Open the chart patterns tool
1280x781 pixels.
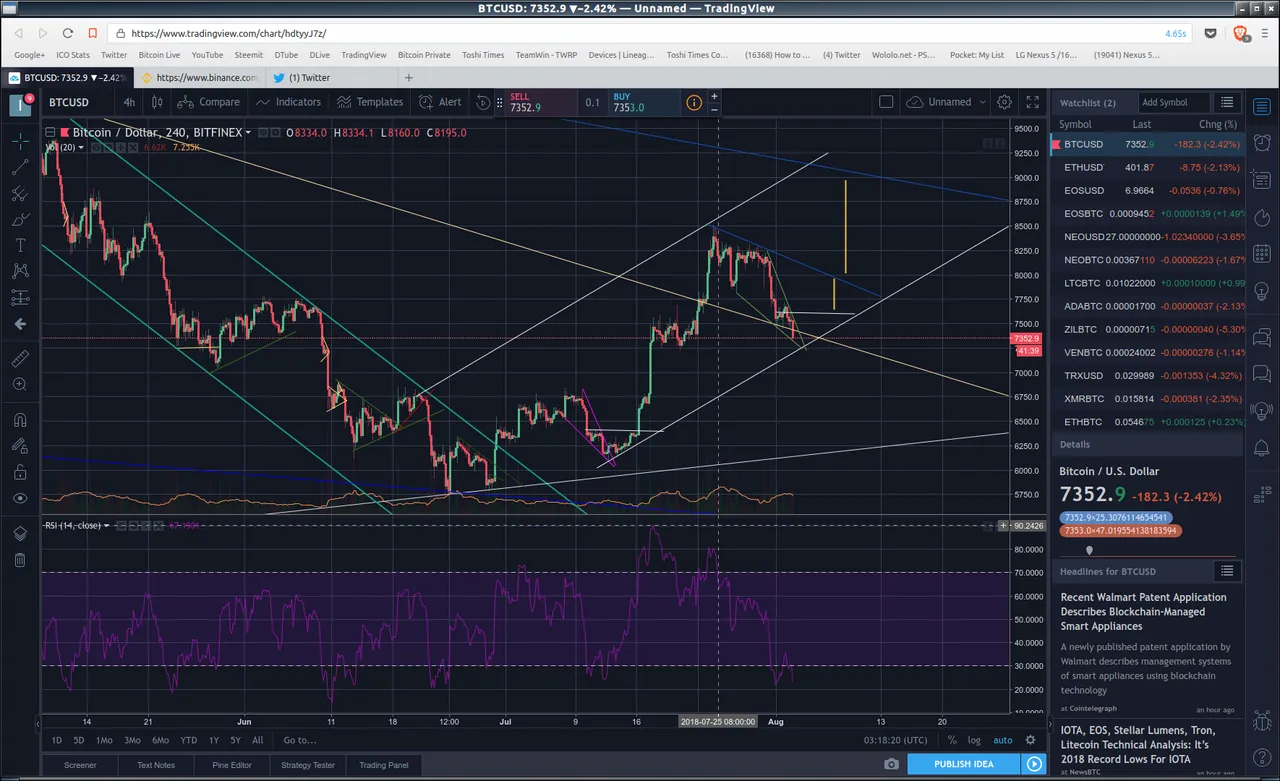[20, 271]
